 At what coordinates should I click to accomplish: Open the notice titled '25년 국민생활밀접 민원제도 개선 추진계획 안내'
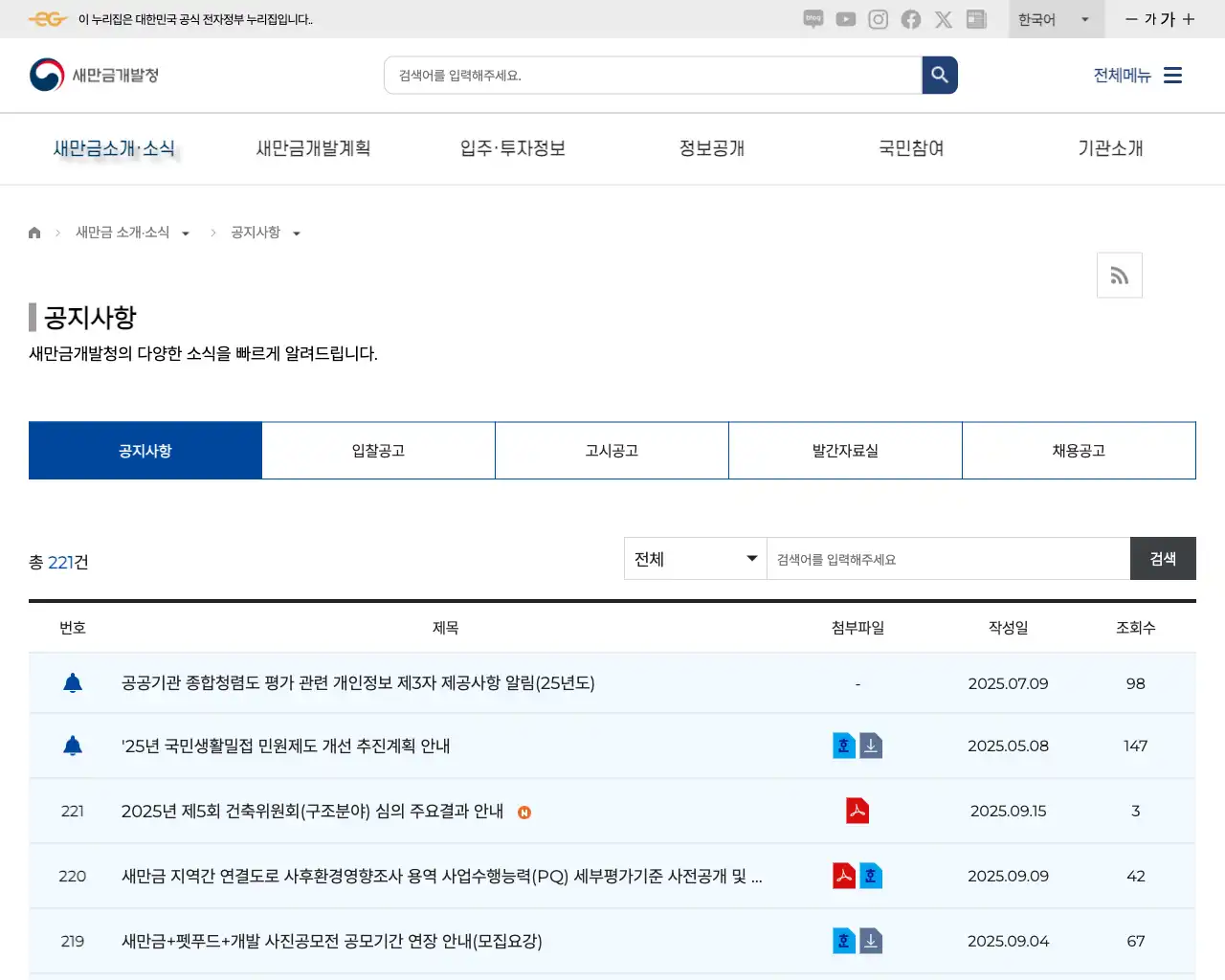point(287,746)
